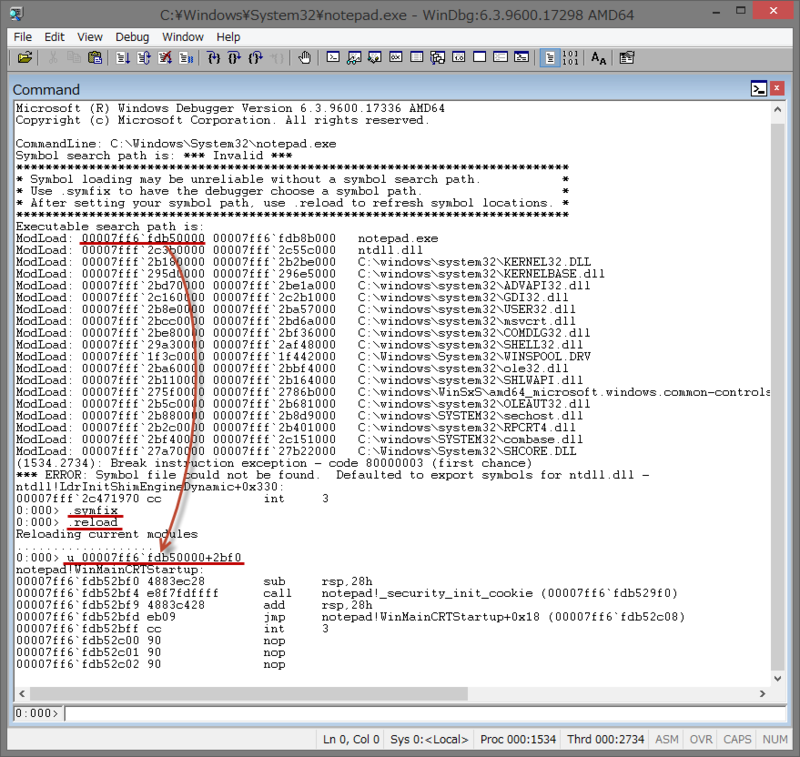Toggle Source Mode On button
Screen dimensions: 800x757
point(550,58)
